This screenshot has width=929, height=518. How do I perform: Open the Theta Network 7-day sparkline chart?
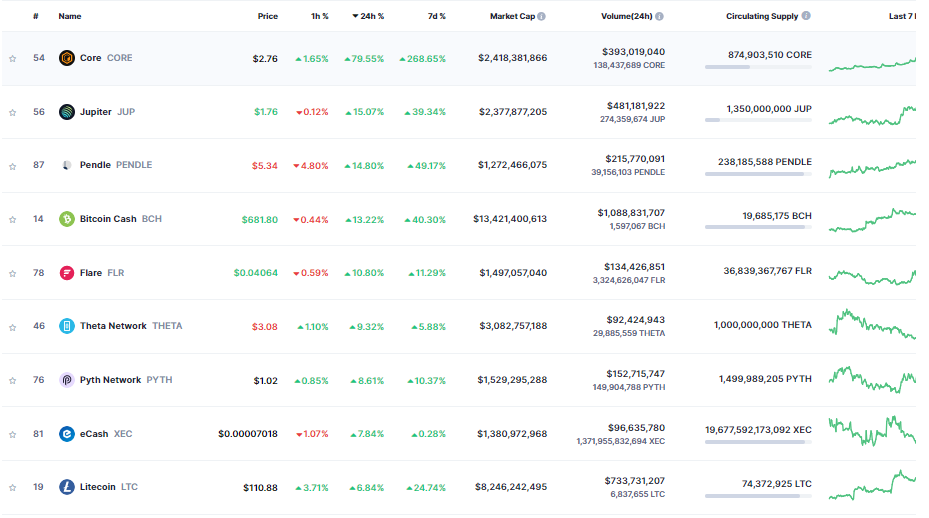click(872, 324)
